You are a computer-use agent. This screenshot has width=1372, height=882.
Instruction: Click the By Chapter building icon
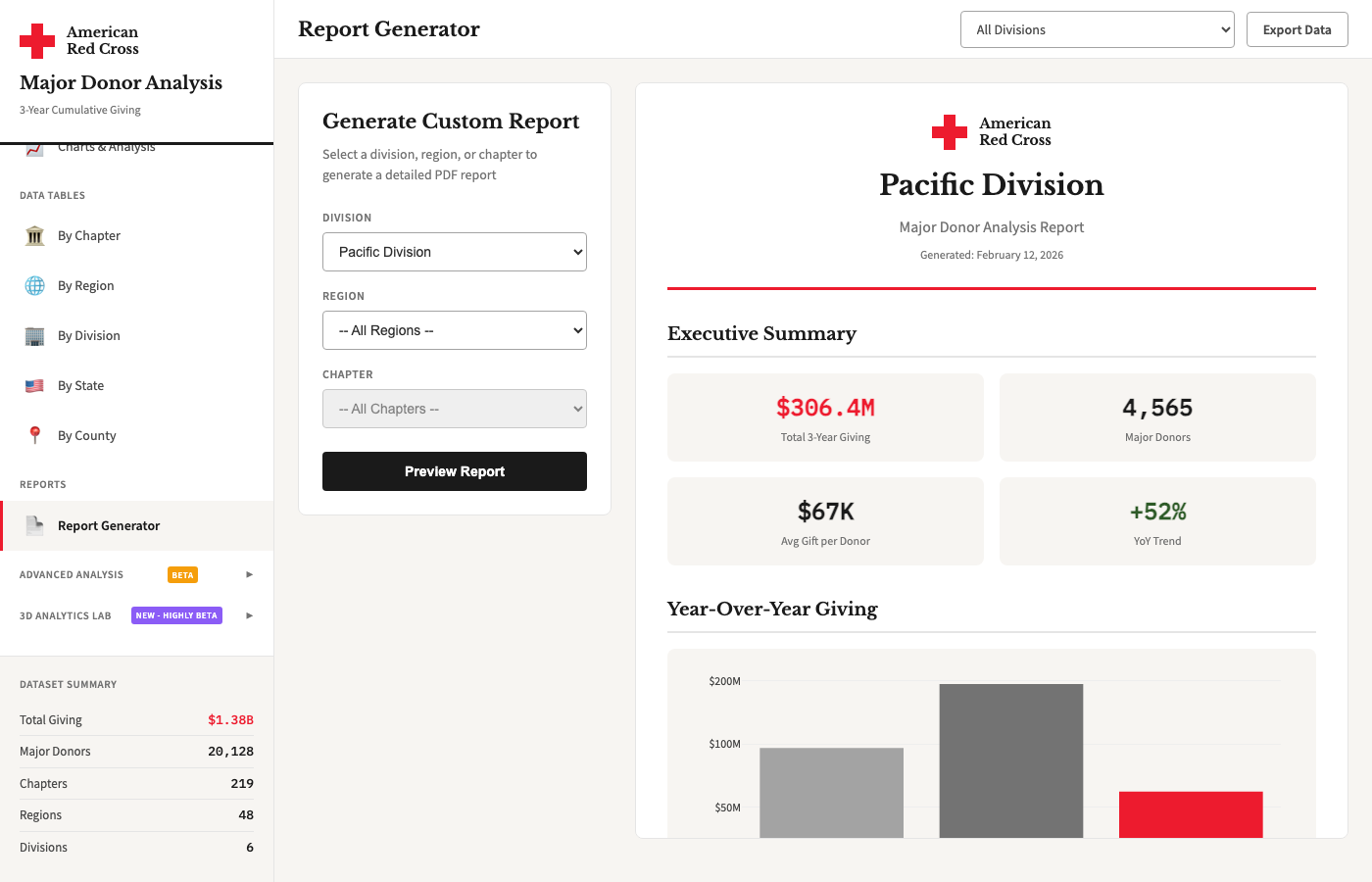click(35, 235)
